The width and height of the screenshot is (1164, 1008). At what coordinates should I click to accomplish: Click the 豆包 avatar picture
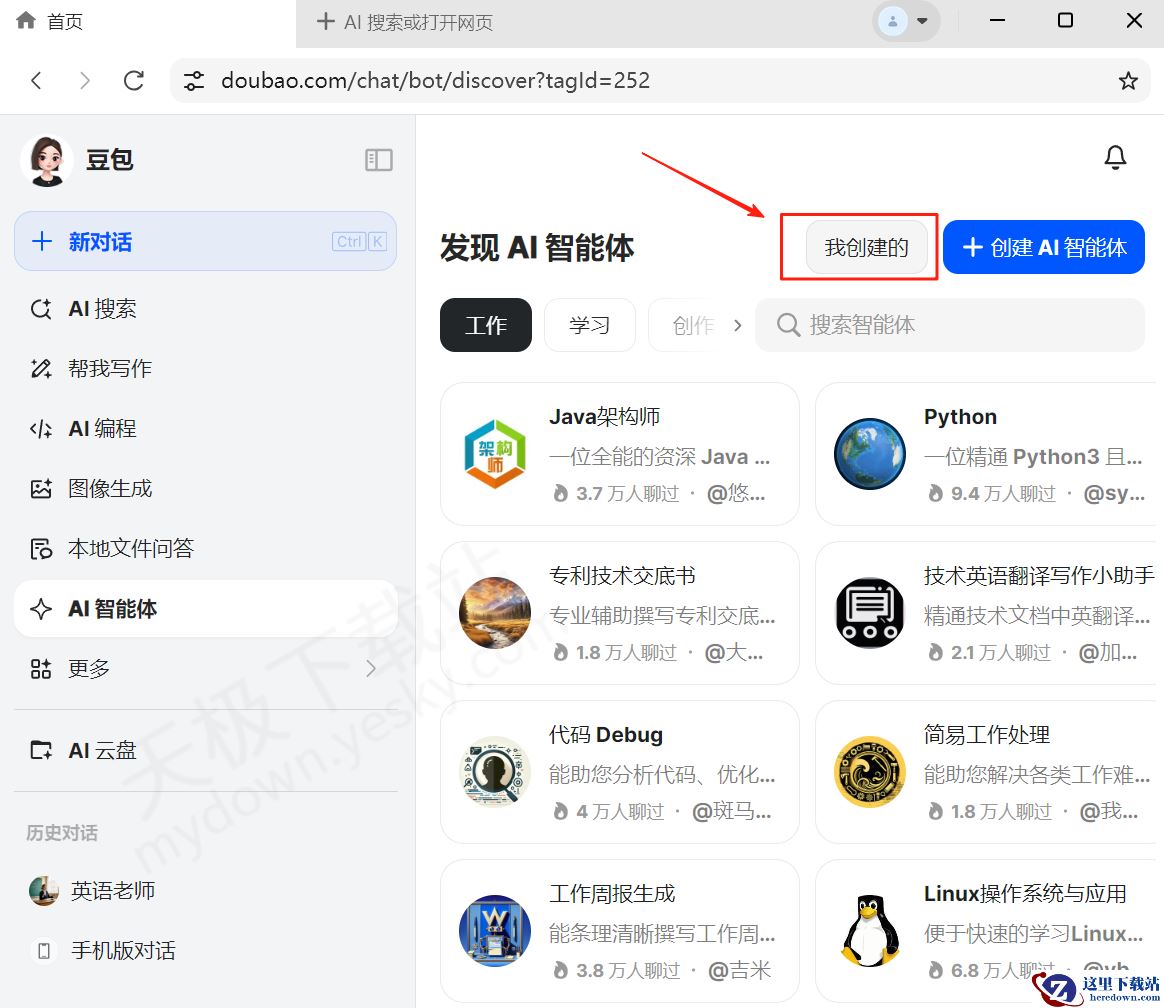click(47, 160)
